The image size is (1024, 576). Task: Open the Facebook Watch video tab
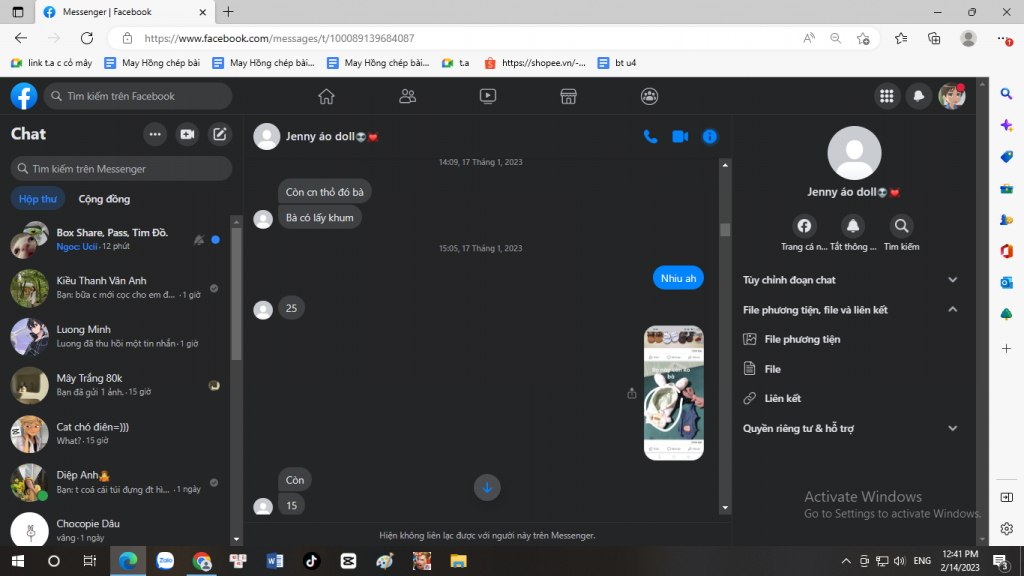point(488,96)
